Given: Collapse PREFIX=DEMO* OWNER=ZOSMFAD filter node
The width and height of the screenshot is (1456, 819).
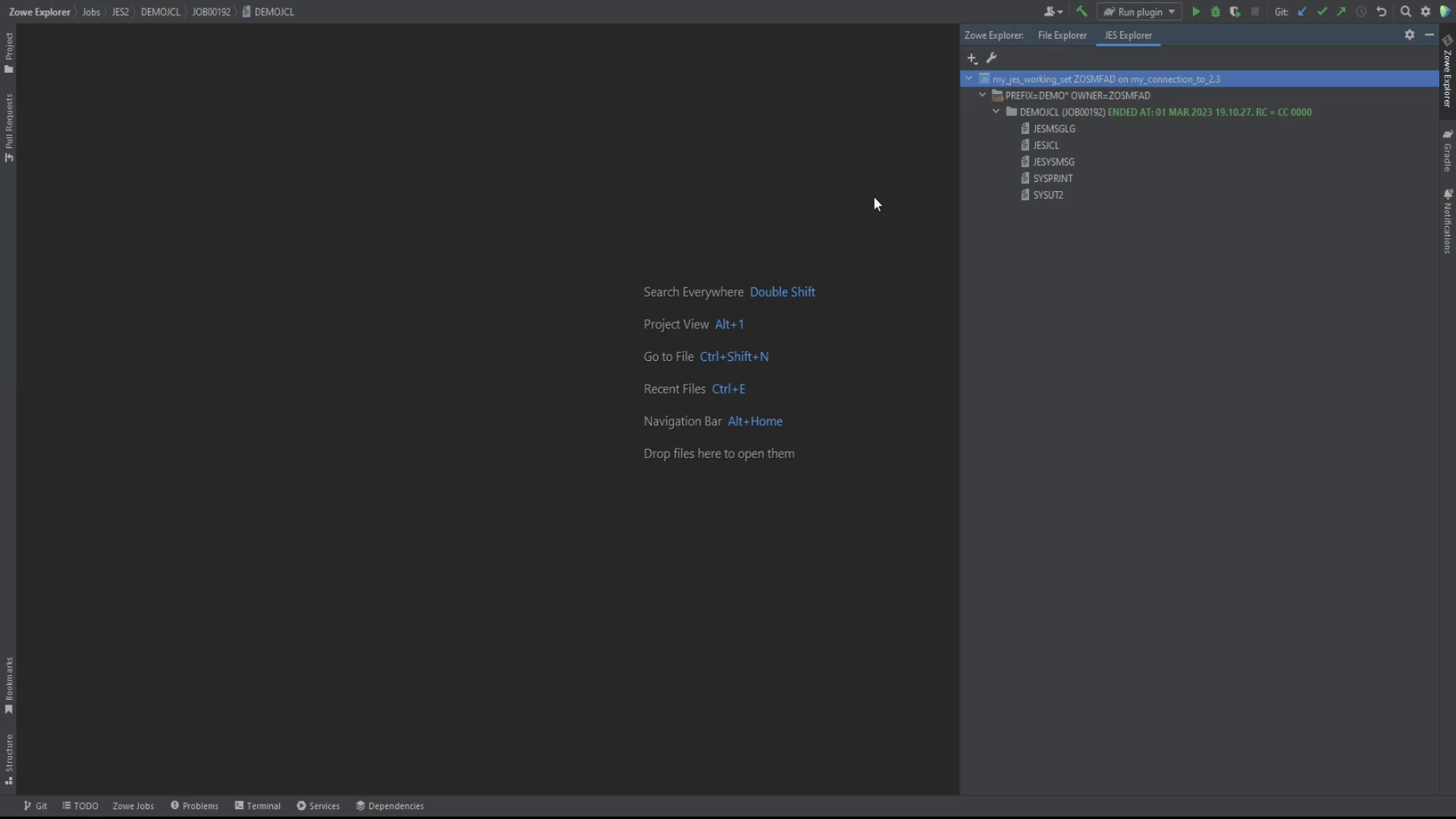Looking at the screenshot, I should (983, 96).
